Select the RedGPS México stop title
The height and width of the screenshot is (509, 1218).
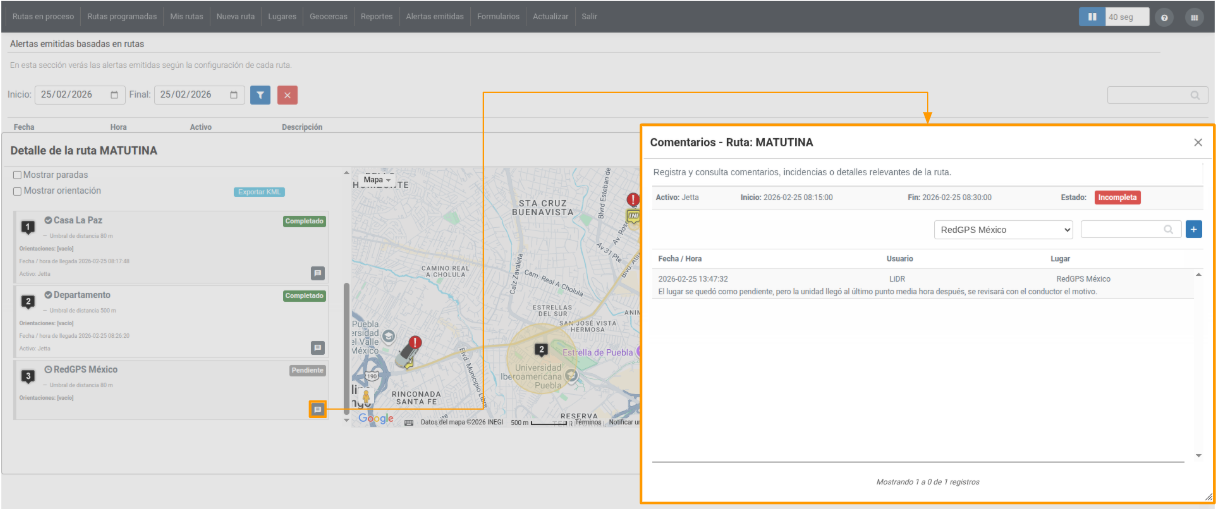coord(86,369)
